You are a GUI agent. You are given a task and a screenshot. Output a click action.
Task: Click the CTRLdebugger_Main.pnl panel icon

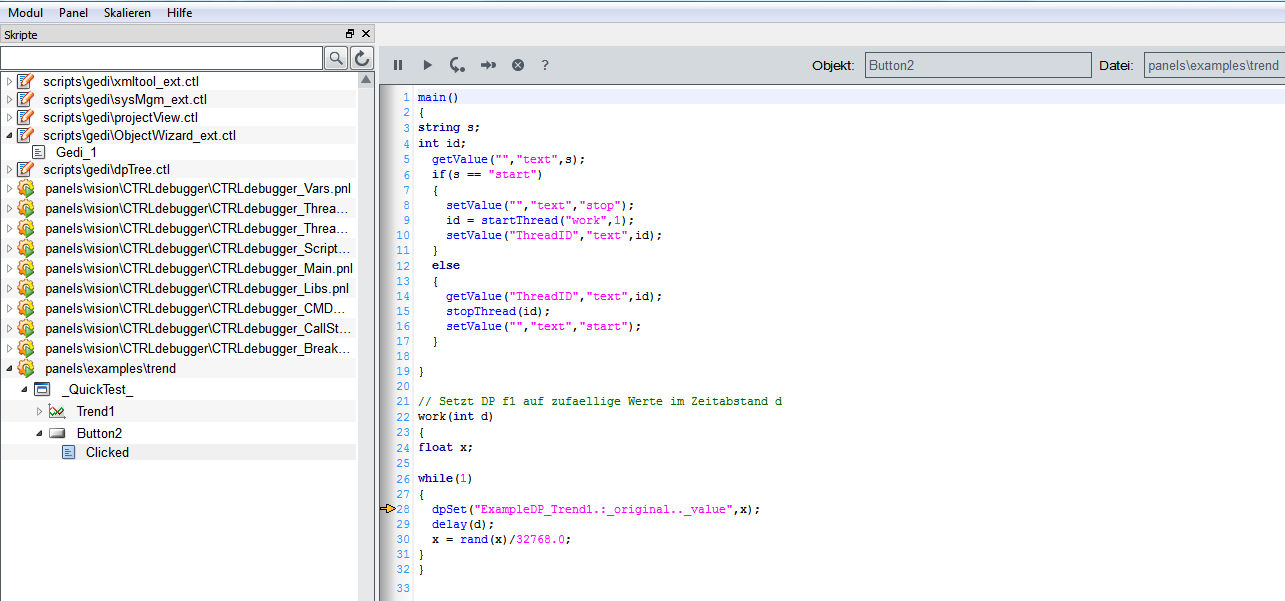click(x=27, y=268)
